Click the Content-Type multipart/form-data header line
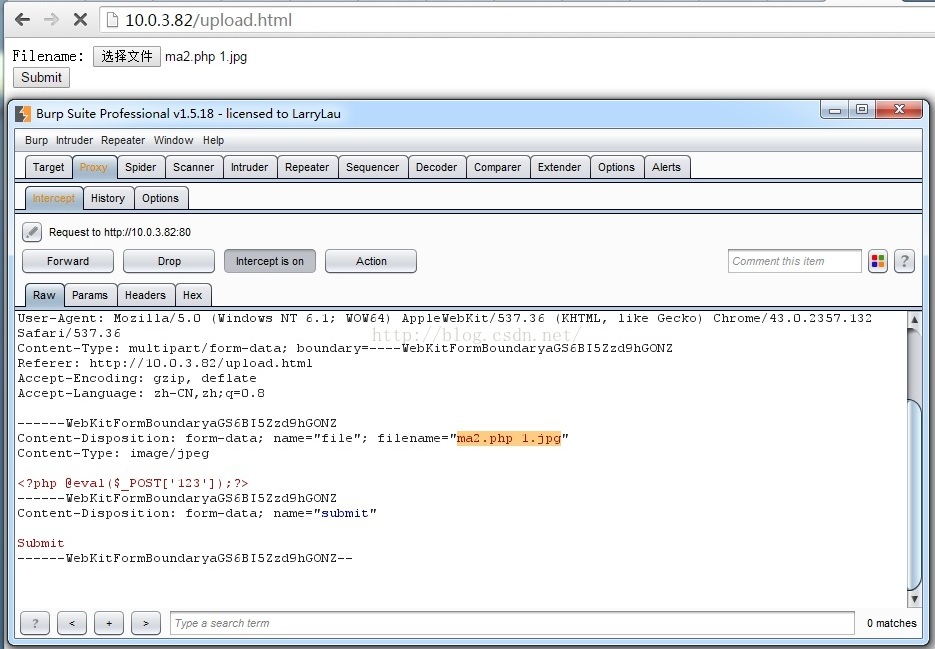 [x=345, y=348]
